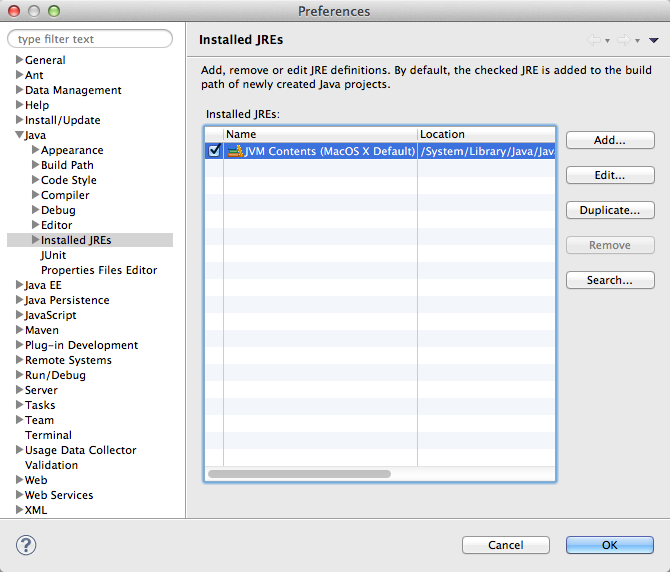
Task: Expand the Tasks node
Action: pos(19,404)
